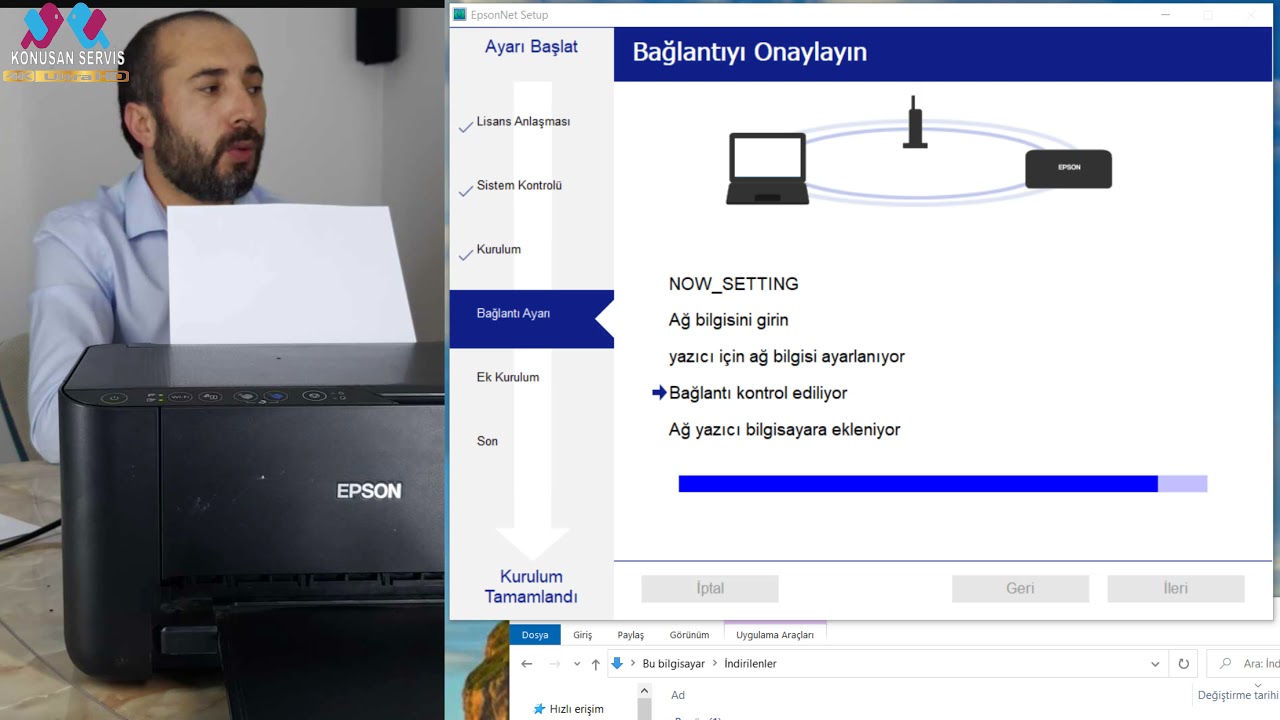Go back in File Explorer
The image size is (1280, 720).
527,664
